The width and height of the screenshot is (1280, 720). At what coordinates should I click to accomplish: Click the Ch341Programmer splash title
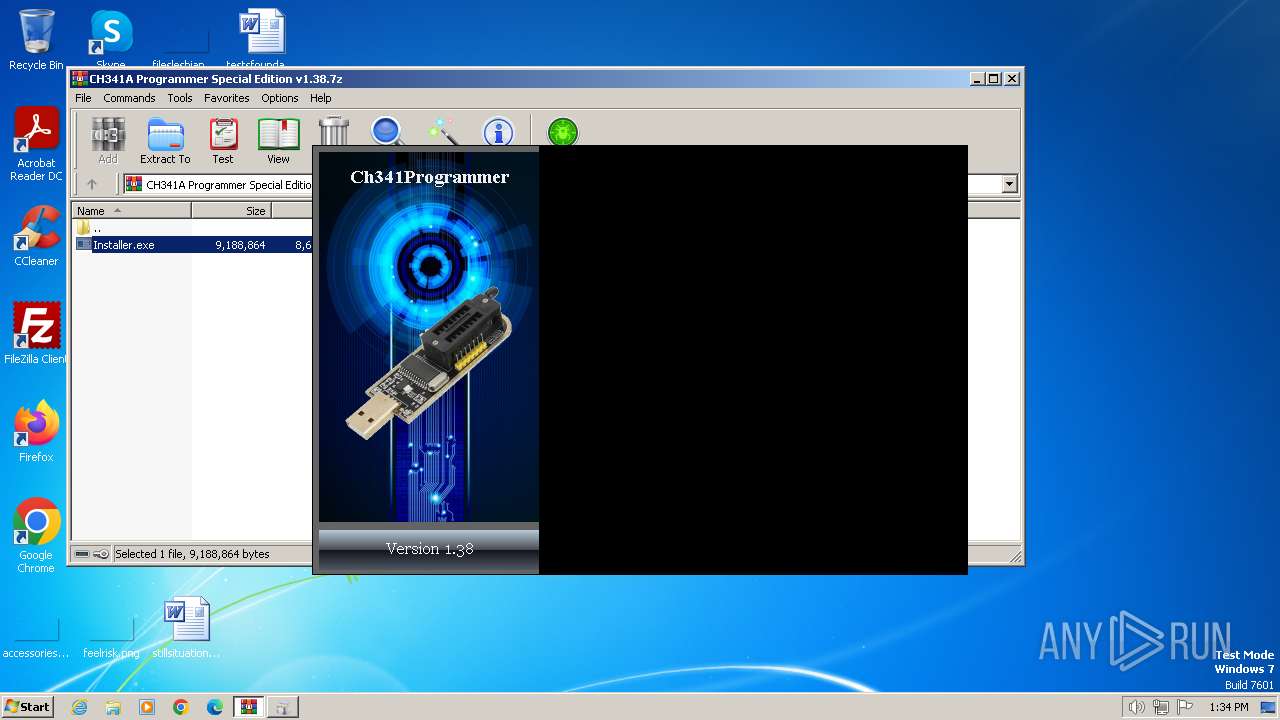[429, 177]
